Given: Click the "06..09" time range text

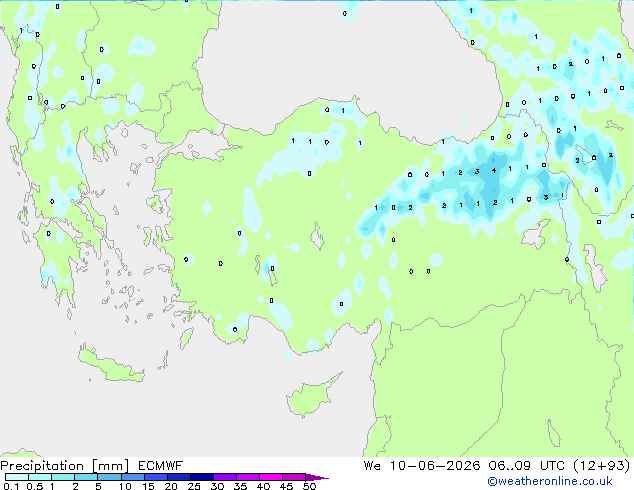Looking at the screenshot, I should point(509,466).
